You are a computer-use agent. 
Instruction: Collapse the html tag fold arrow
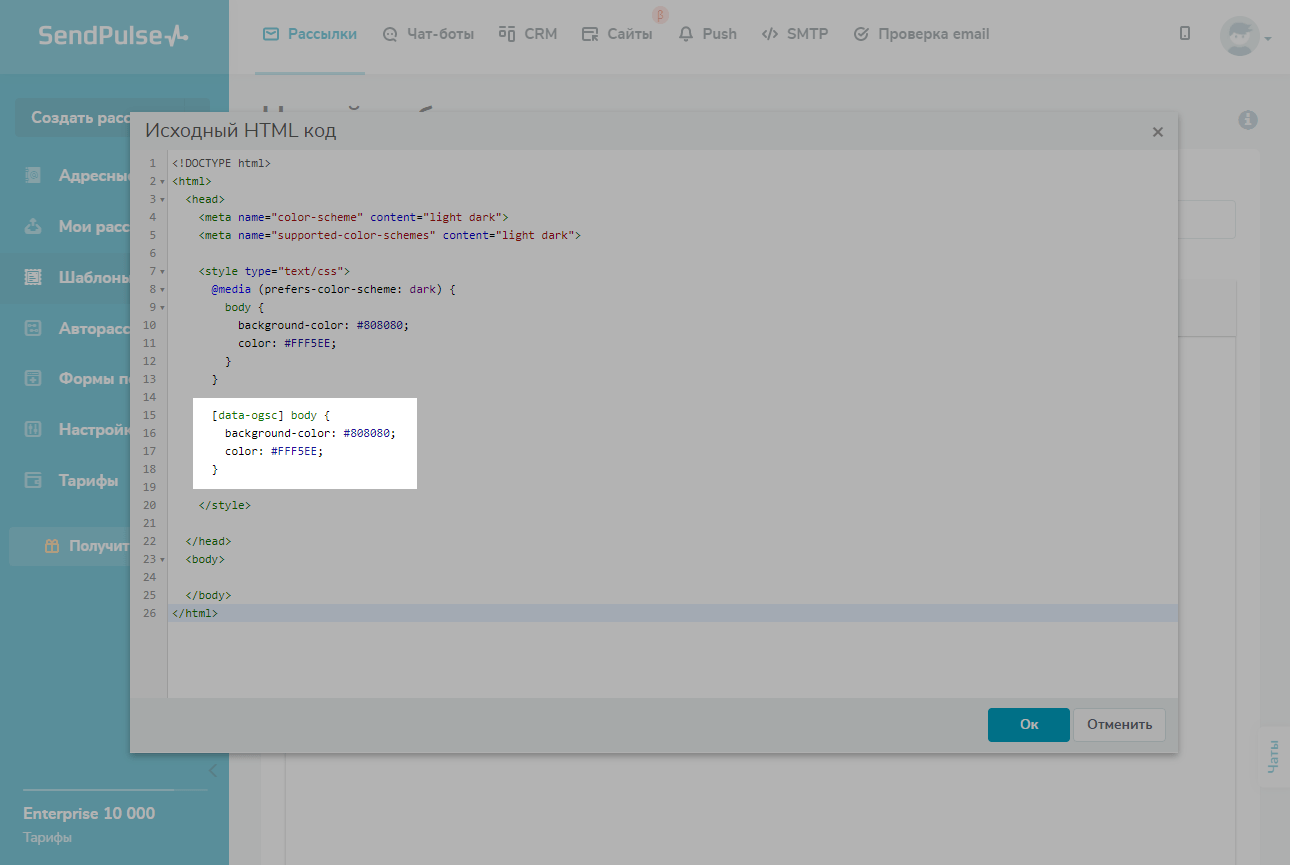[x=162, y=182]
